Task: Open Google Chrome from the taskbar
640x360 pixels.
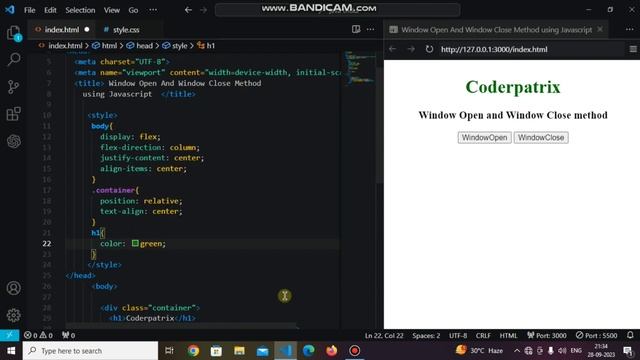Action: (193, 351)
